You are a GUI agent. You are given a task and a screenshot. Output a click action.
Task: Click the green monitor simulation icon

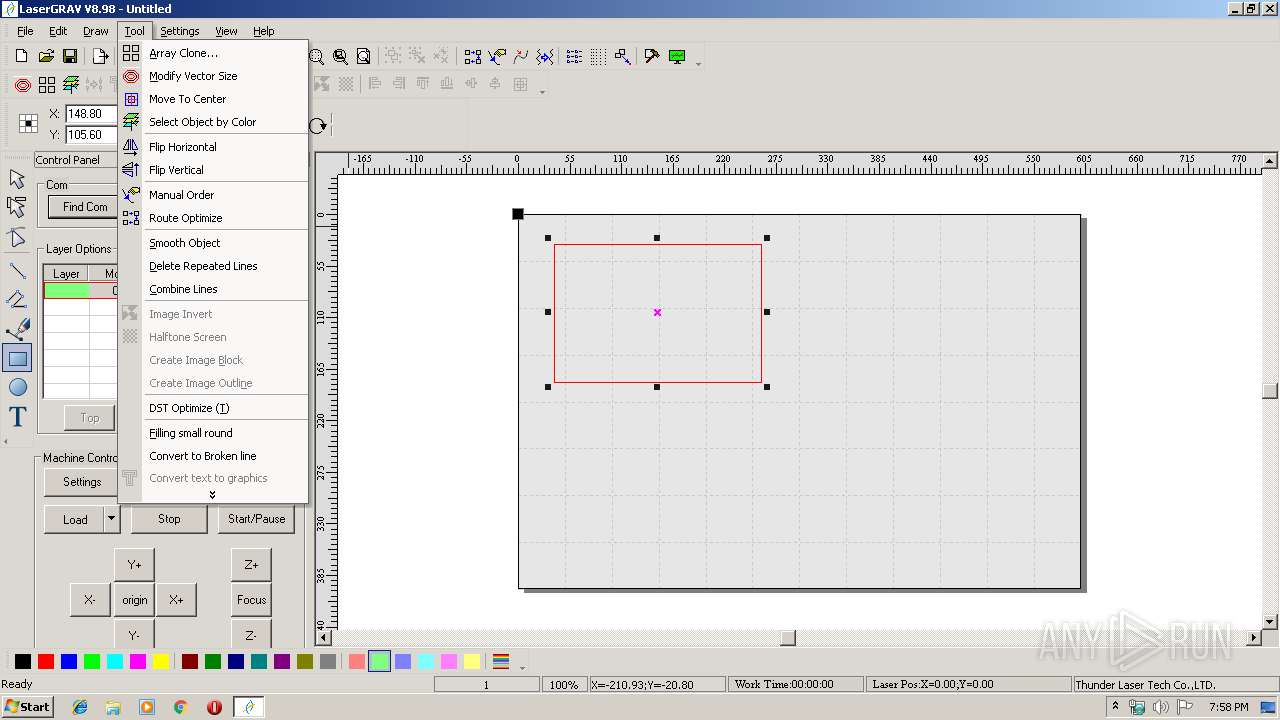677,57
